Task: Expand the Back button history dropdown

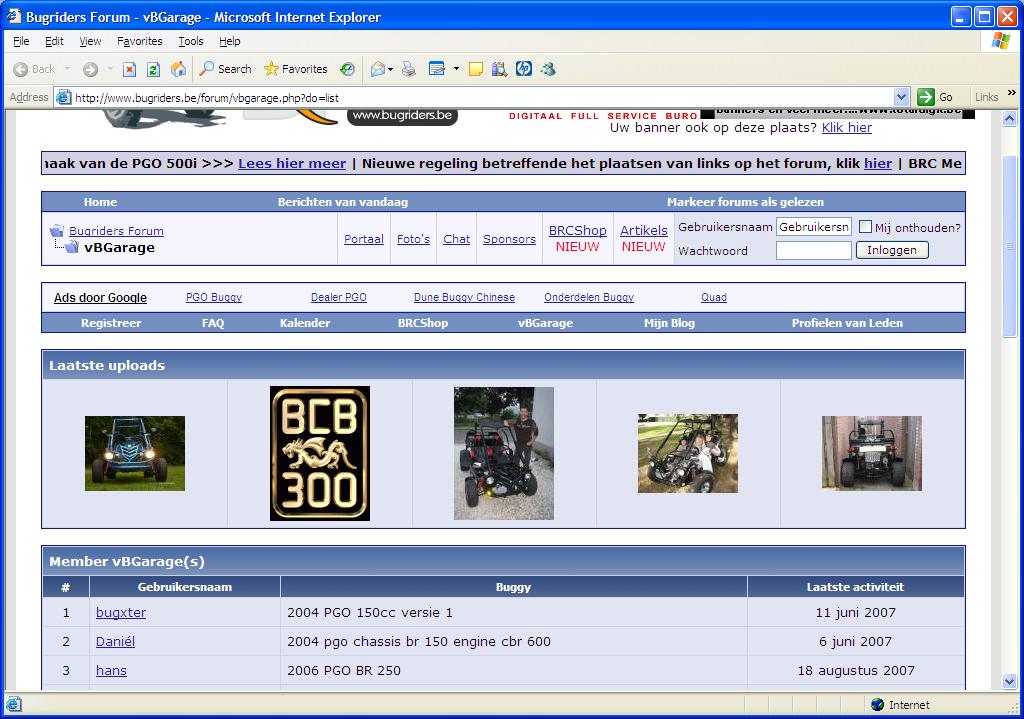Action: tap(68, 69)
